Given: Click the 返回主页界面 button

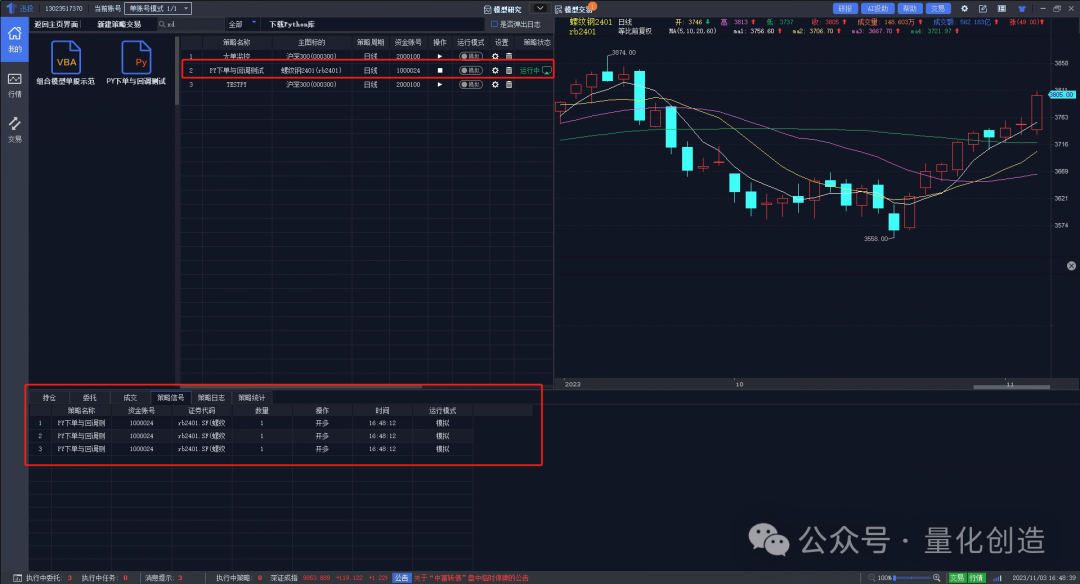Looking at the screenshot, I should tap(56, 24).
